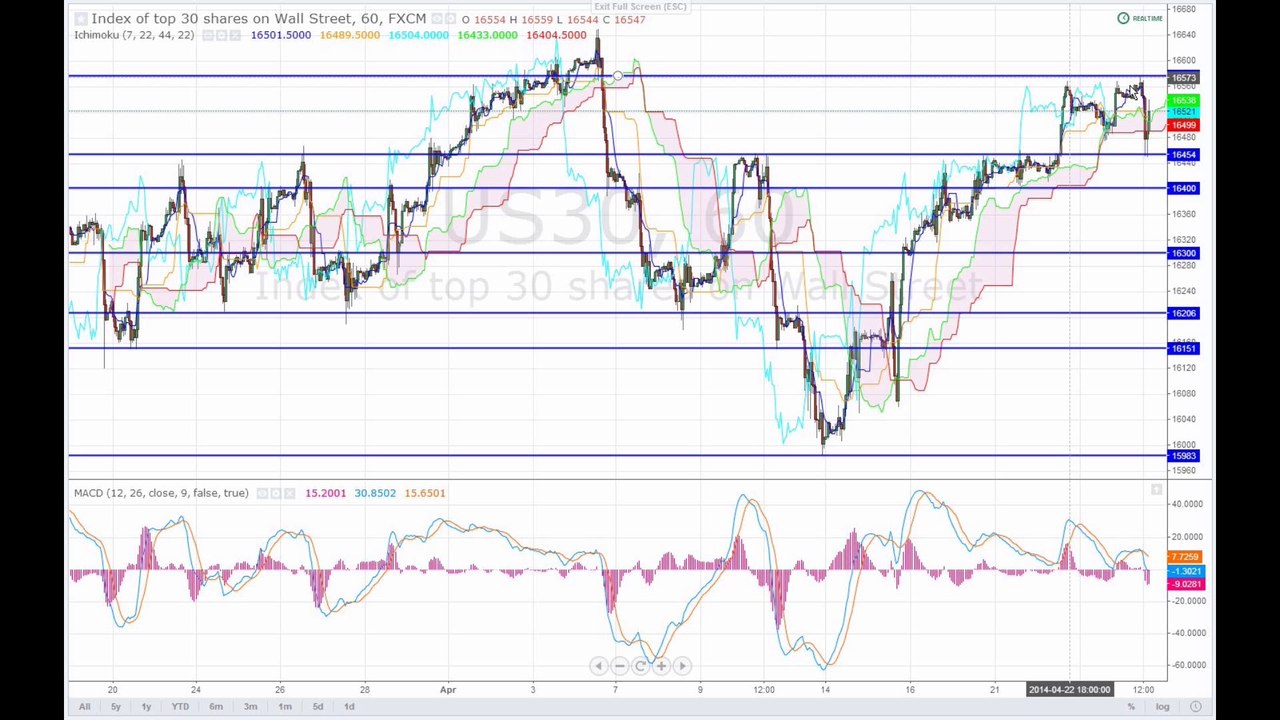This screenshot has width=1280, height=720.
Task: Click the MACD (12, 26, close, 9) legend label
Action: click(x=161, y=493)
